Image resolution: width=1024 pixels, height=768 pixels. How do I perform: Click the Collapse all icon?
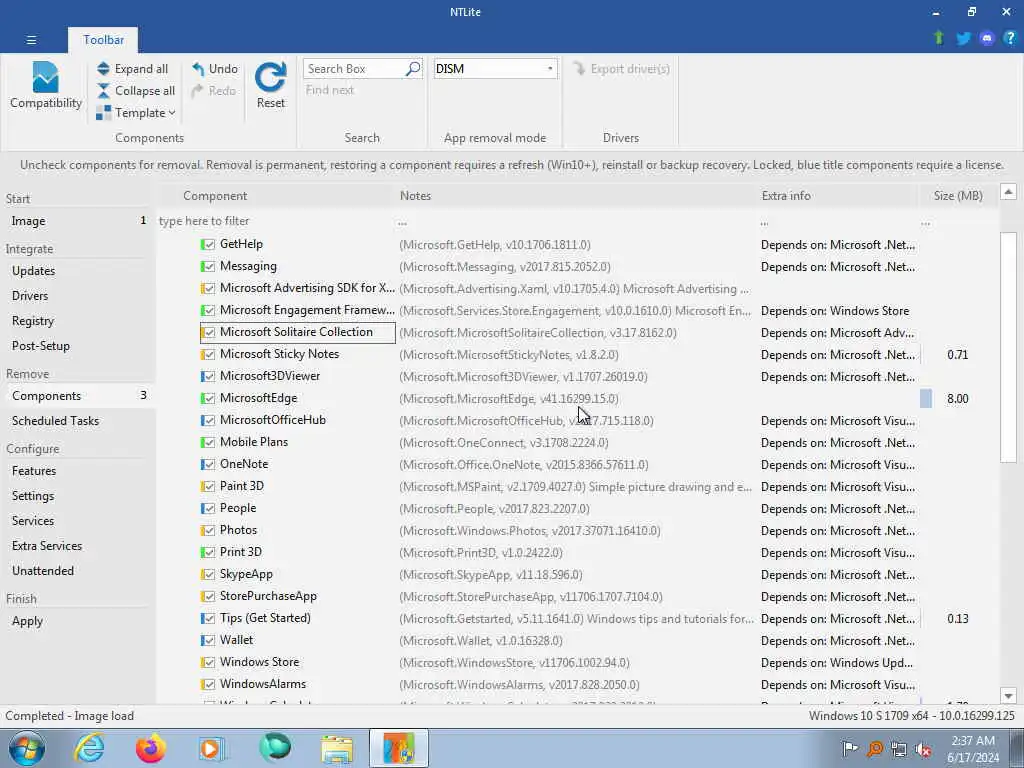pyautogui.click(x=103, y=91)
